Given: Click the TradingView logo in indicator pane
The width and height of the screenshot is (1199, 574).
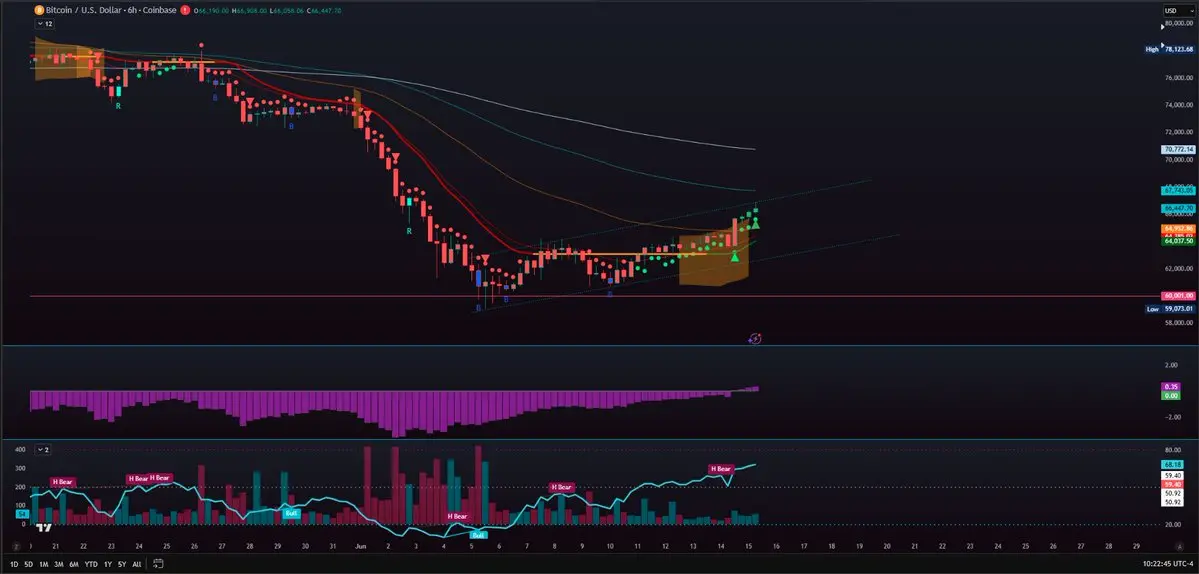Looking at the screenshot, I should 44,527.
